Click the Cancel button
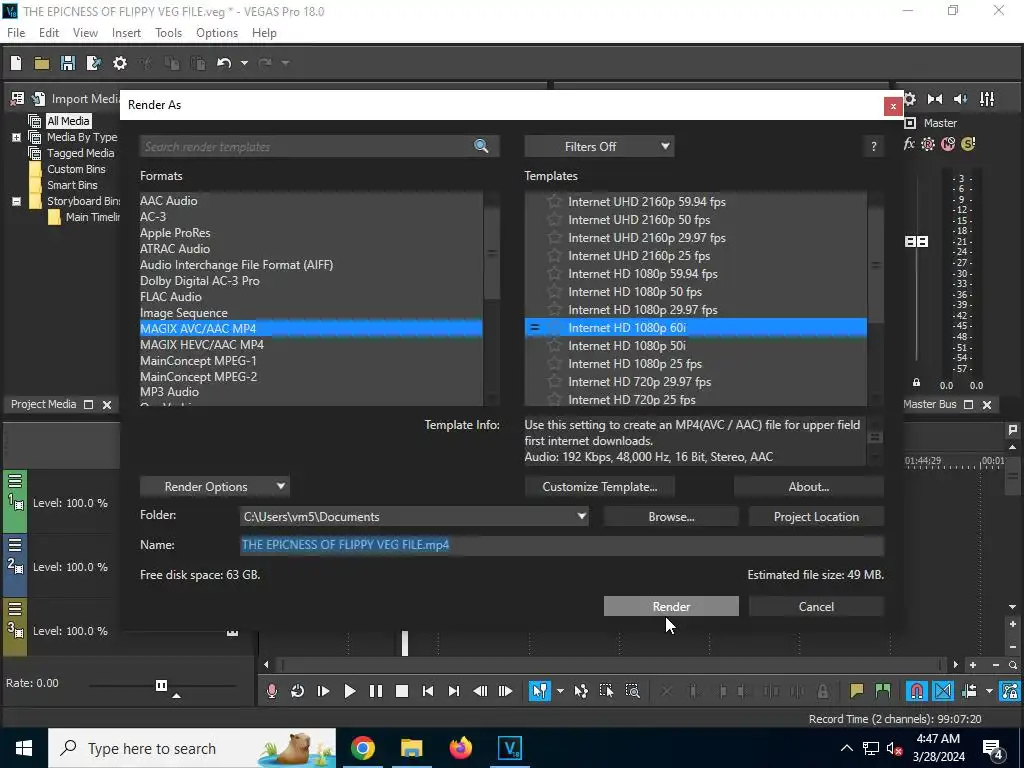This screenshot has height=768, width=1024. point(816,606)
